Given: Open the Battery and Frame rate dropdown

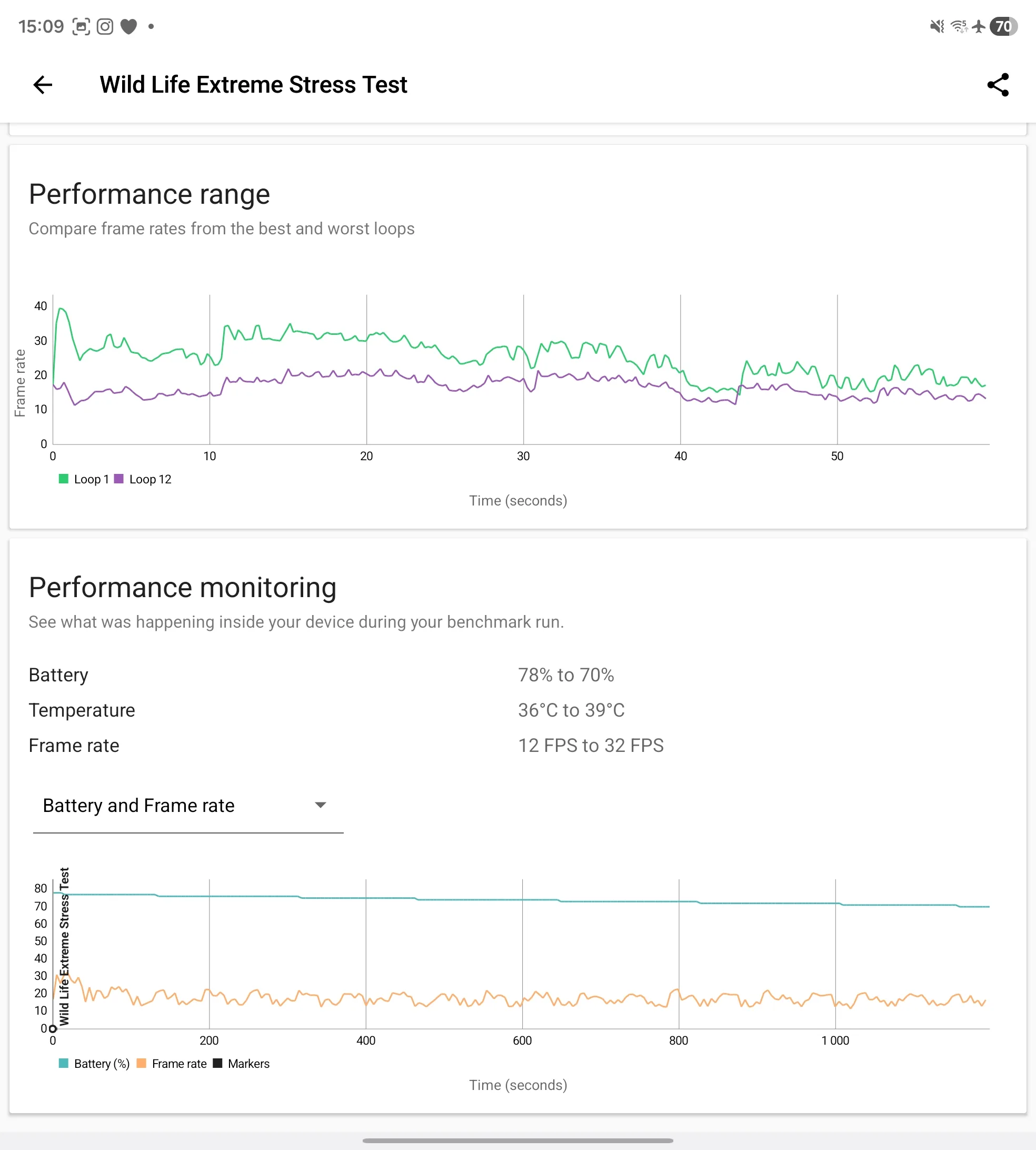Looking at the screenshot, I should pos(138,806).
